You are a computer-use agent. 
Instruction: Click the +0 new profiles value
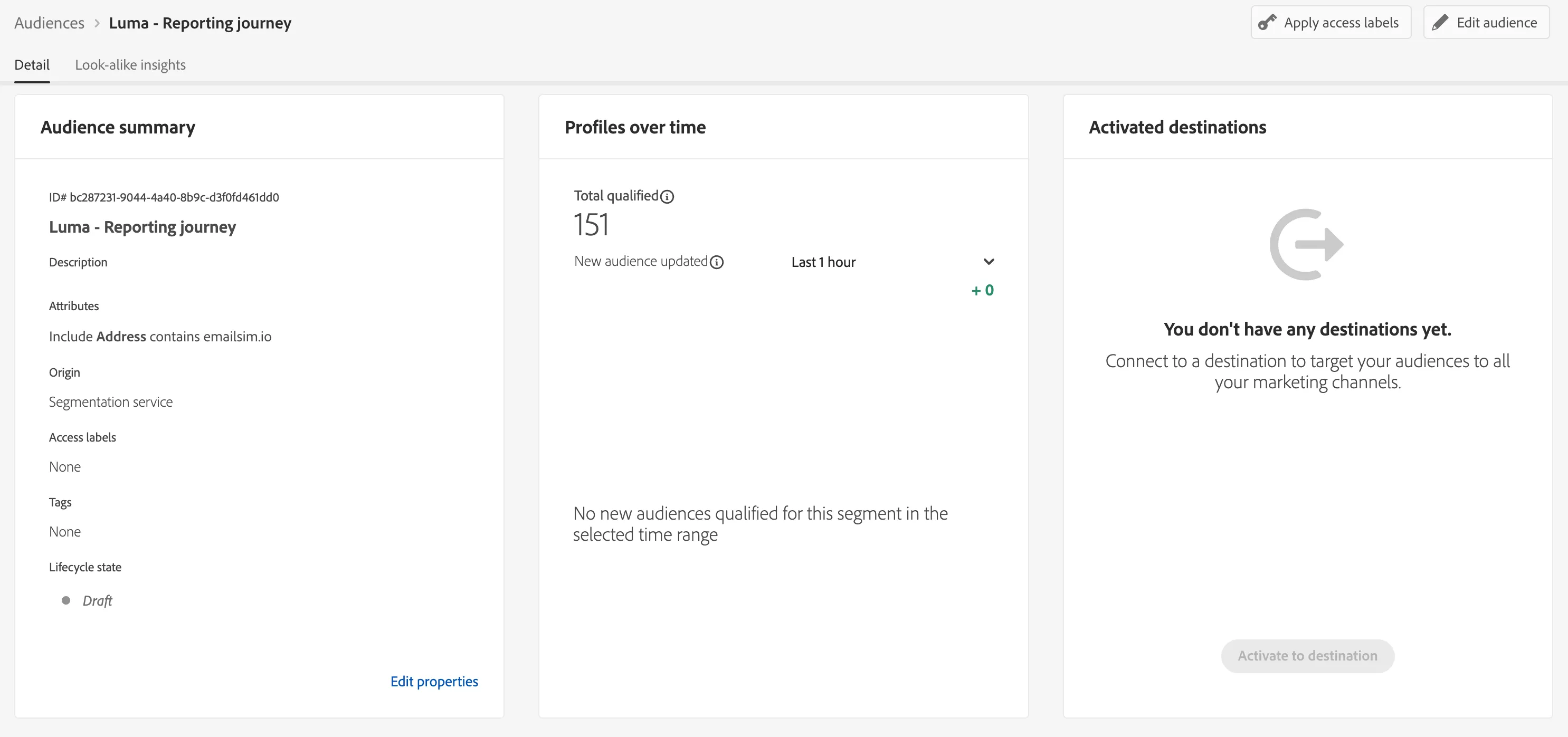point(982,290)
